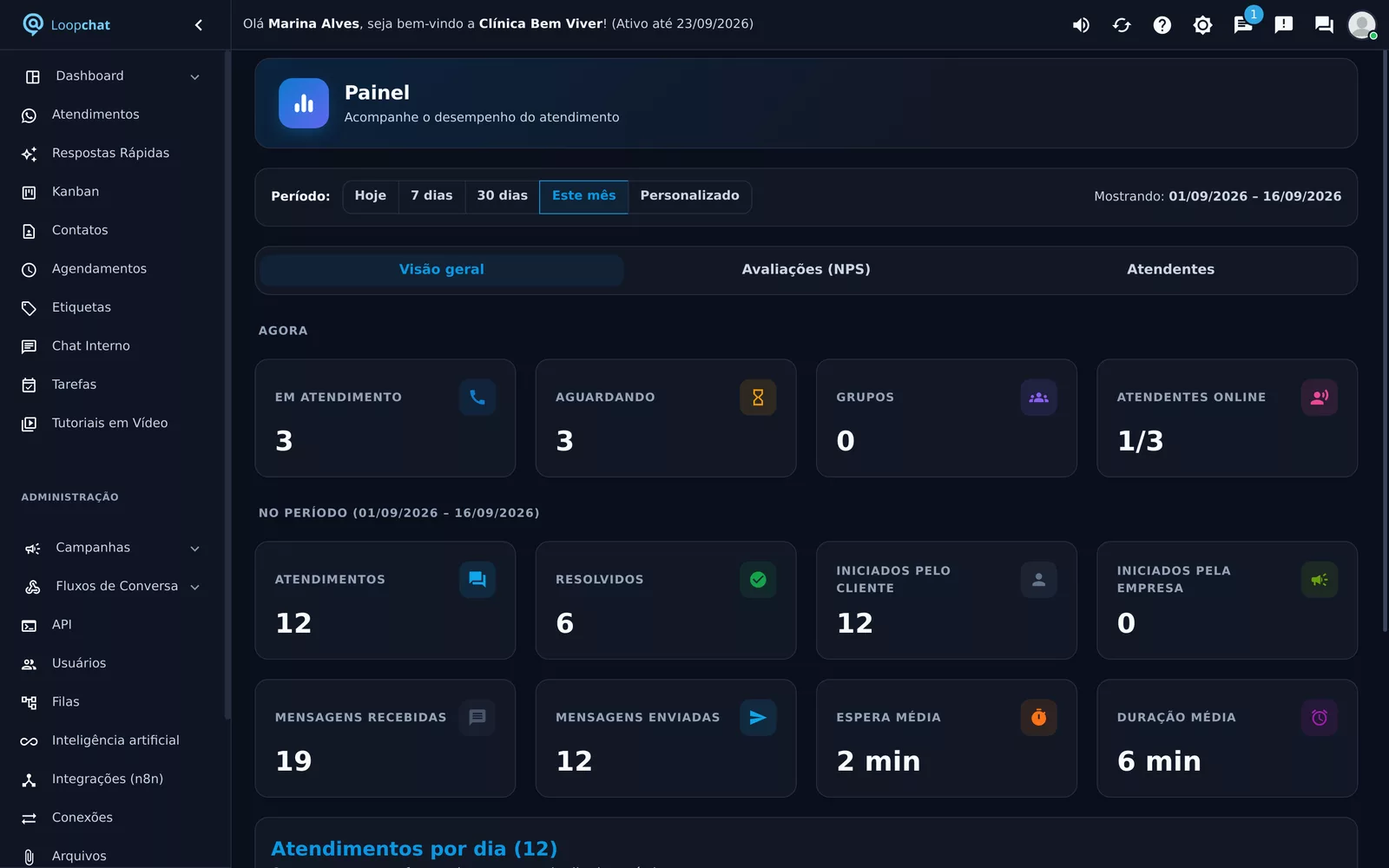
Task: Select the Hoje period filter
Action: [371, 196]
